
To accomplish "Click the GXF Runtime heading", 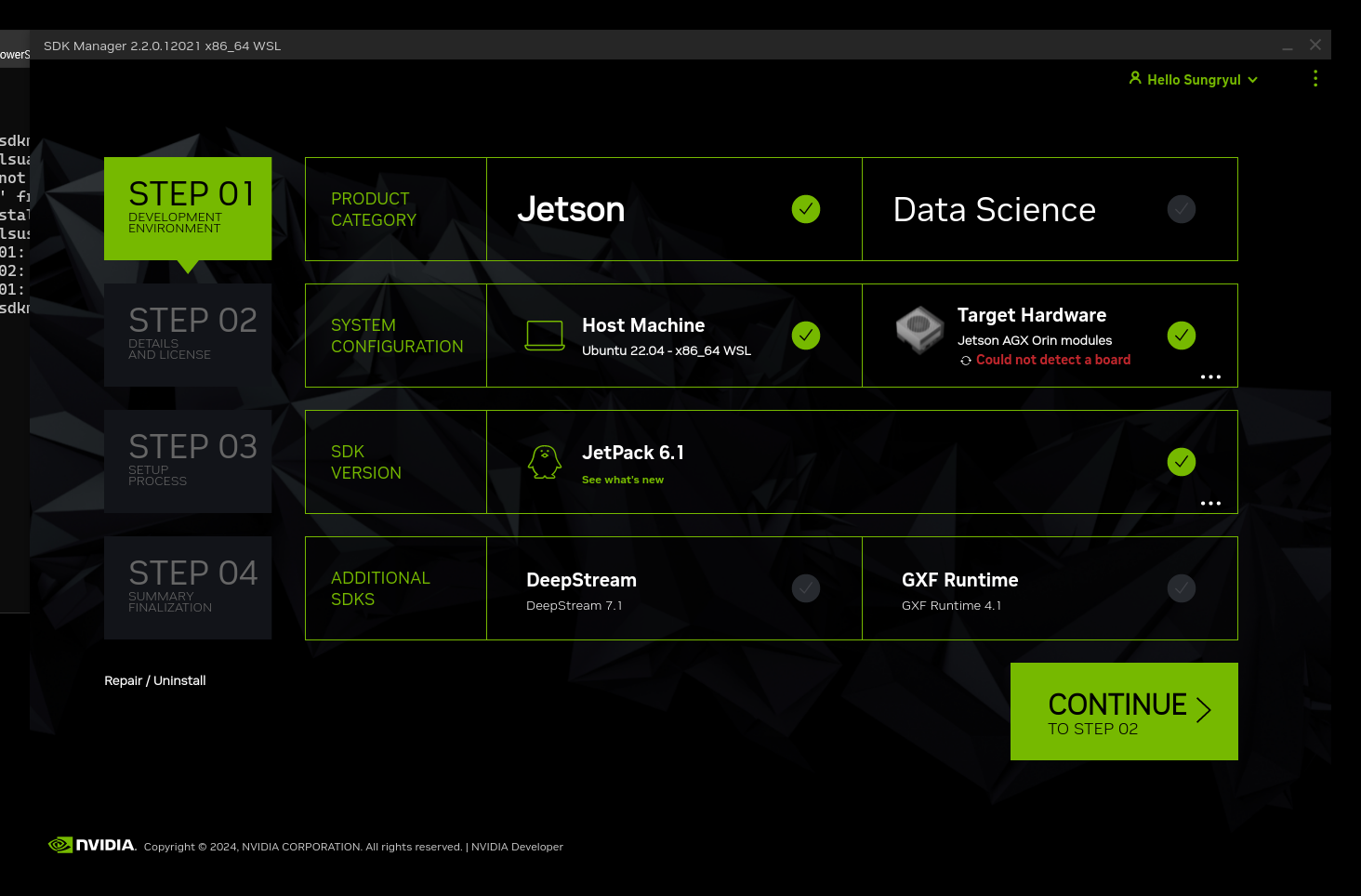I will 960,580.
